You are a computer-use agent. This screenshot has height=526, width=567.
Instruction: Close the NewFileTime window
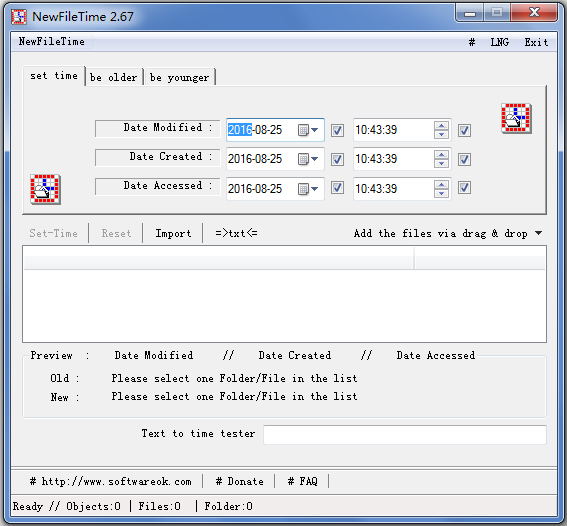pos(534,13)
